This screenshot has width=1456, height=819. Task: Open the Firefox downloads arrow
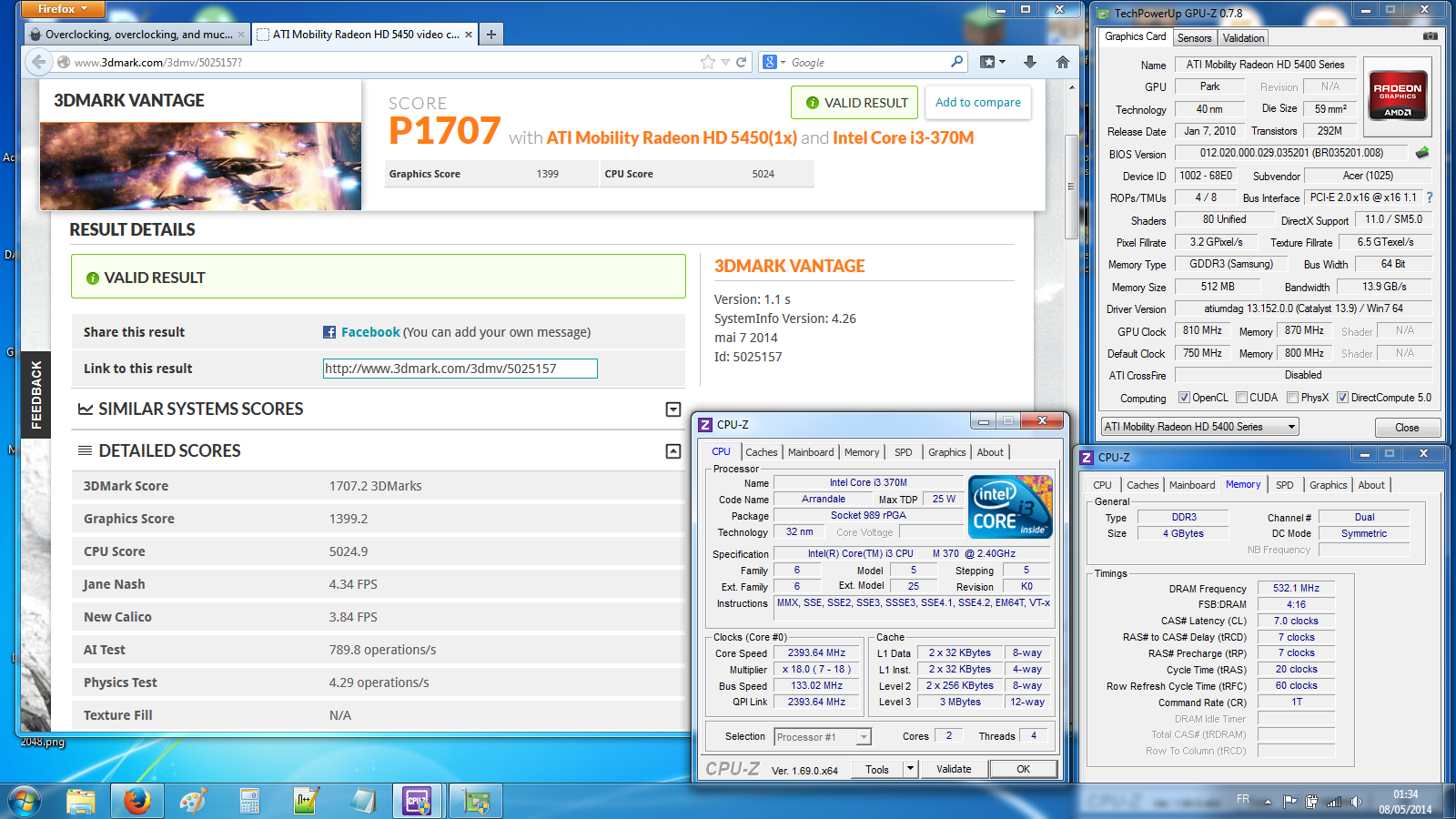click(x=1030, y=62)
